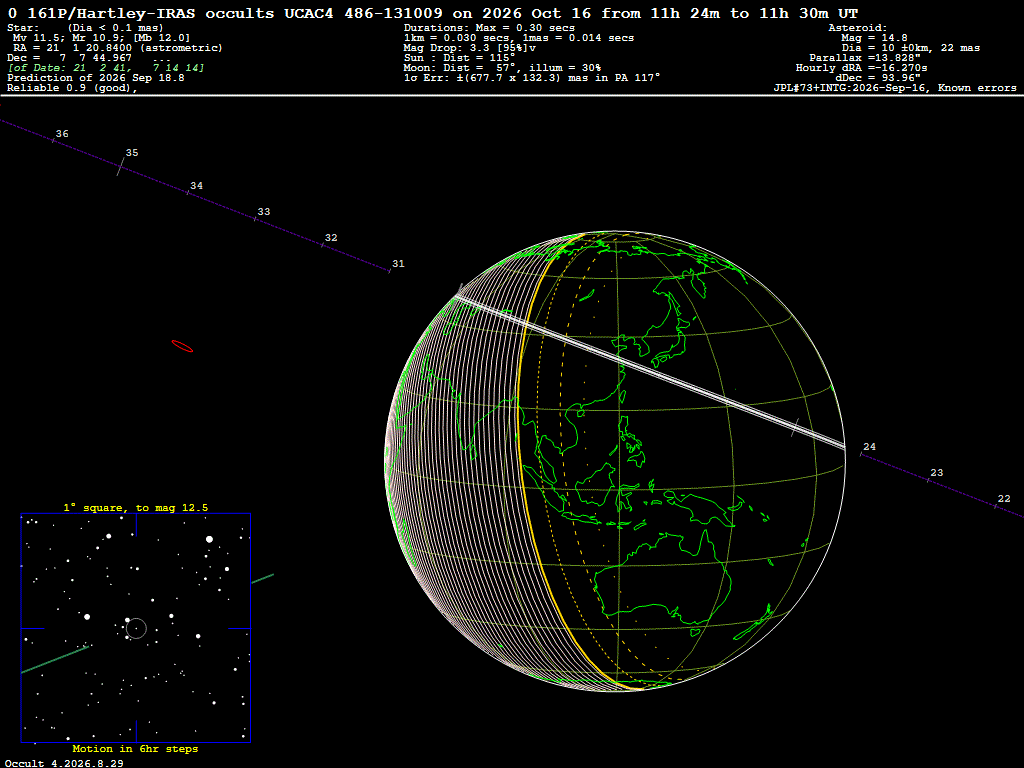Click minute marker 36 on shadow path
Viewport: 1024px width, 768px height.
click(x=61, y=134)
